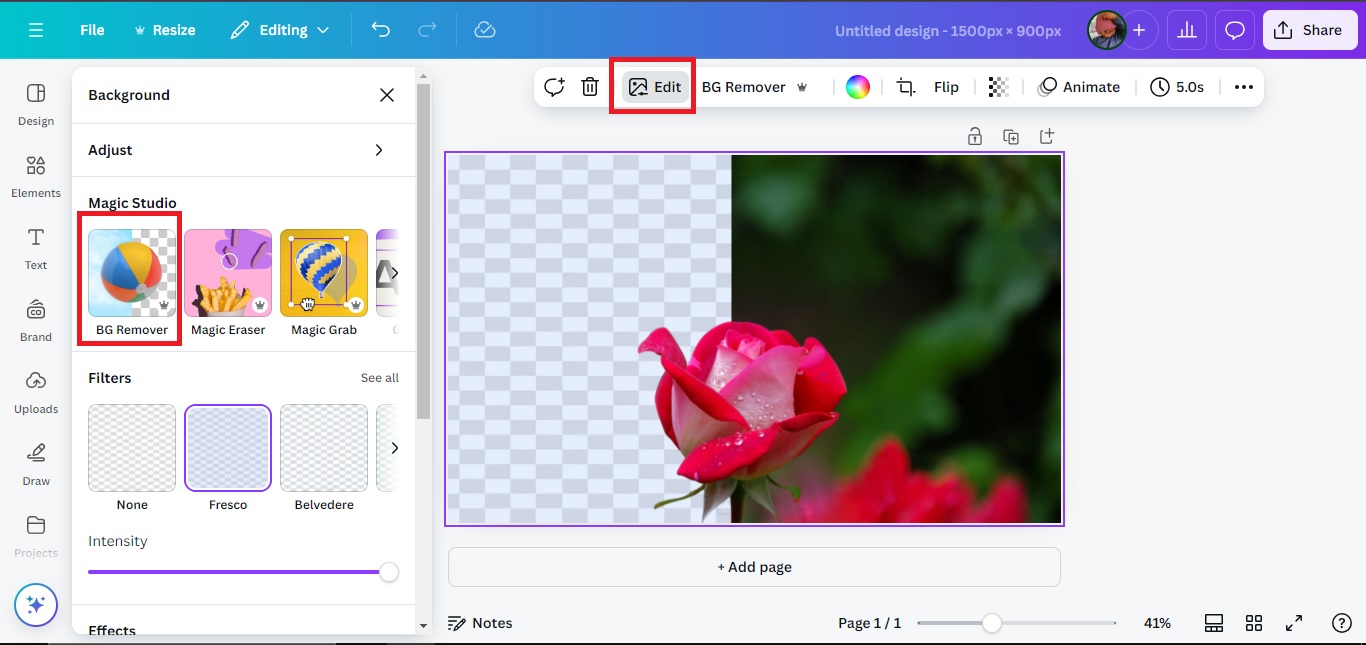This screenshot has height=645, width=1366.
Task: Open the Elements sidebar tab
Action: coord(36,176)
